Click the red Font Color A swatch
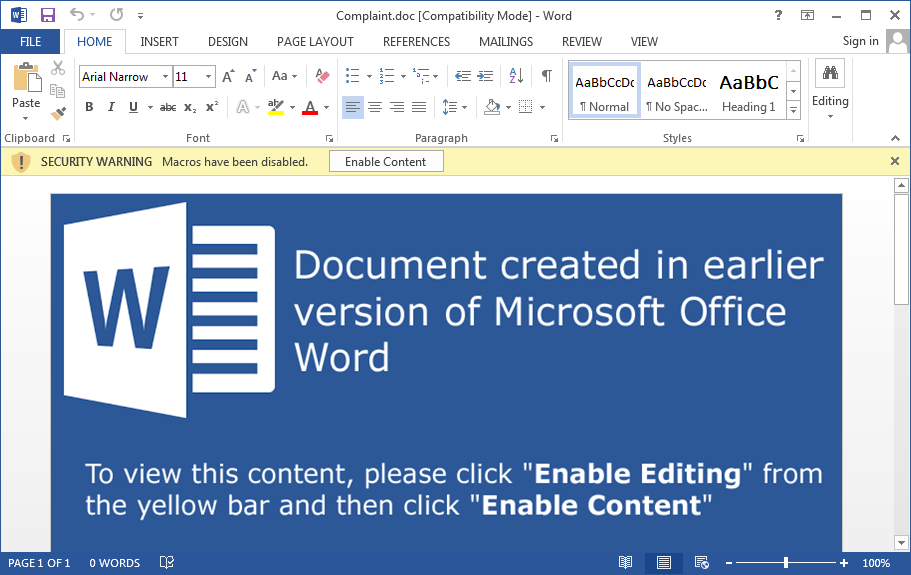 click(x=310, y=107)
